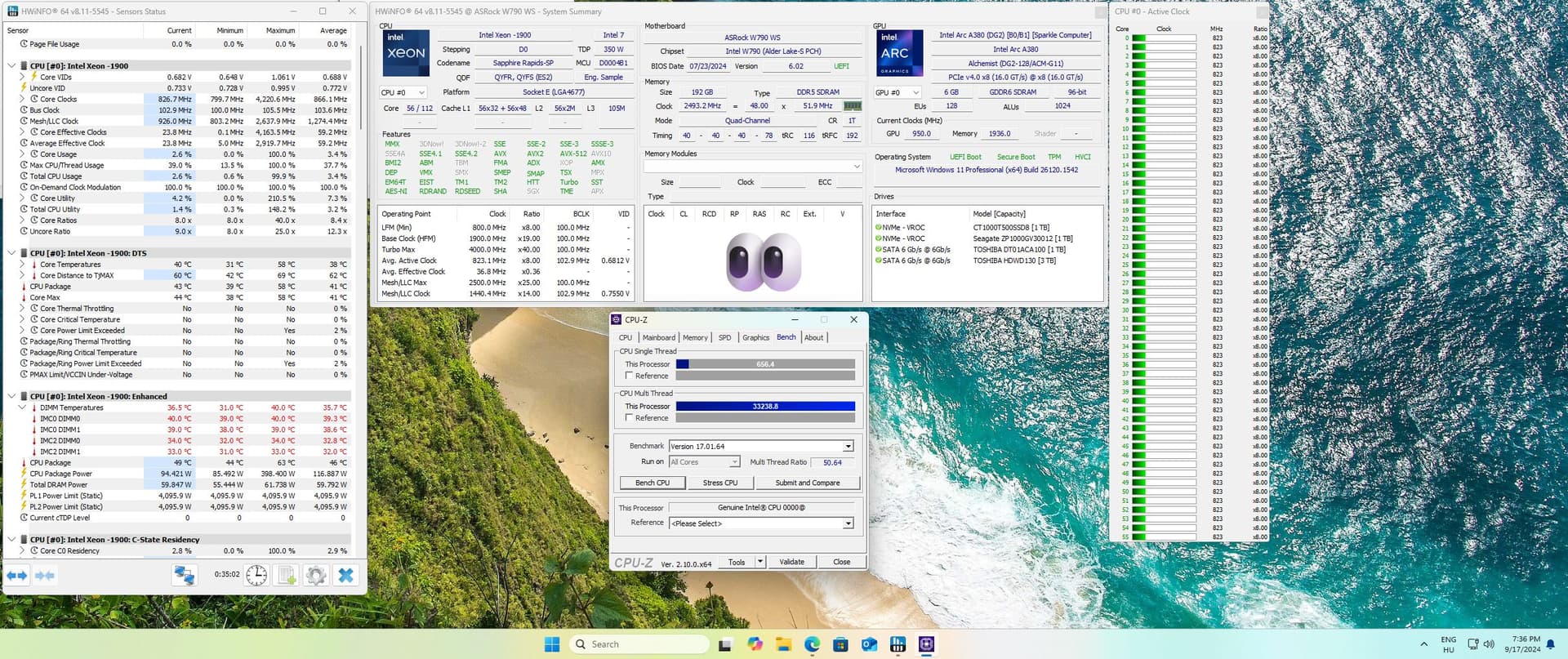Screen dimensions: 1568x659
Task: Enable Reference checkbox under CPU Multi Thread
Action: [629, 418]
